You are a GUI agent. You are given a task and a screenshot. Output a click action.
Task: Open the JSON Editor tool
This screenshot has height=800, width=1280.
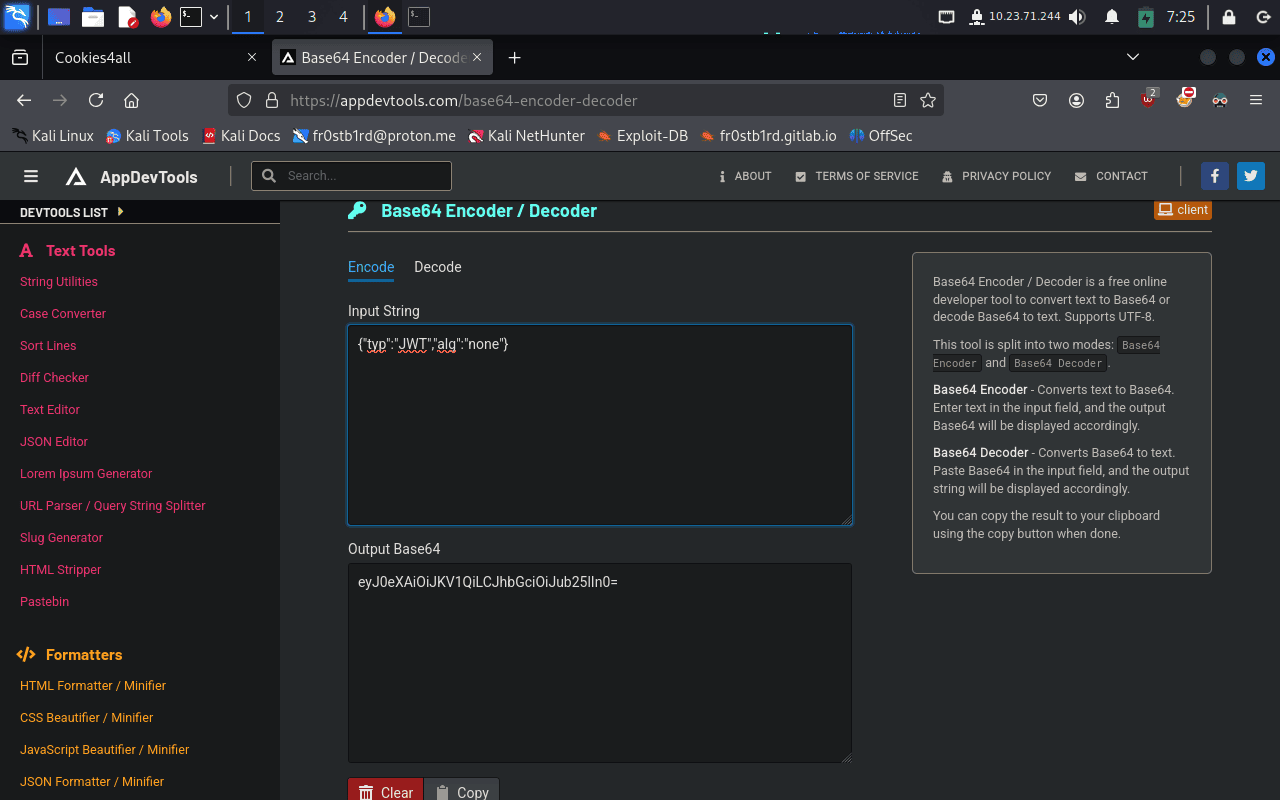pyautogui.click(x=54, y=442)
